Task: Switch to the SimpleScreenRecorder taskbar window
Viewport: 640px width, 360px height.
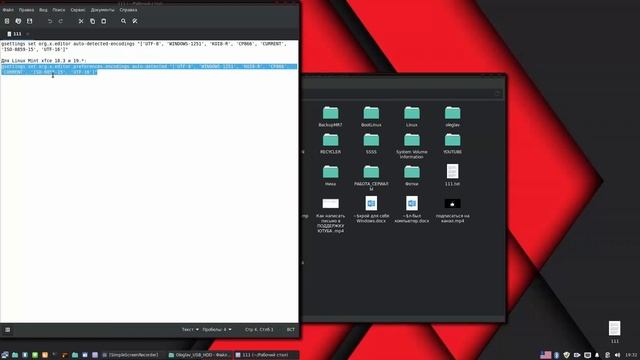Action: pyautogui.click(x=131, y=355)
